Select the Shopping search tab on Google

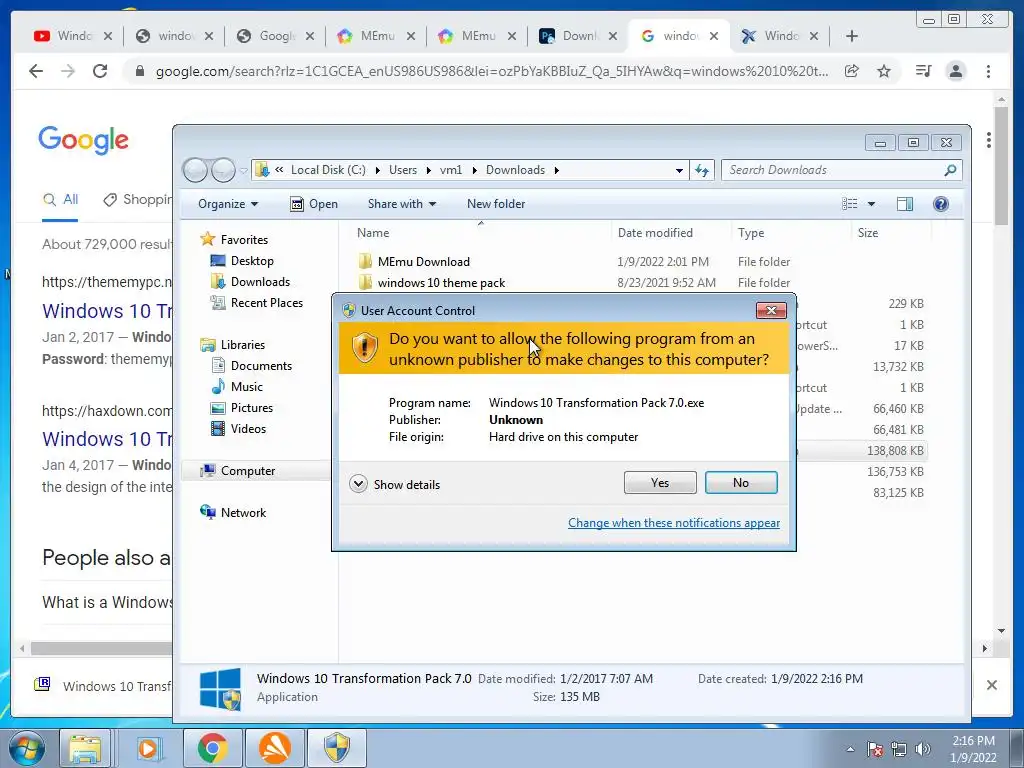tap(138, 200)
